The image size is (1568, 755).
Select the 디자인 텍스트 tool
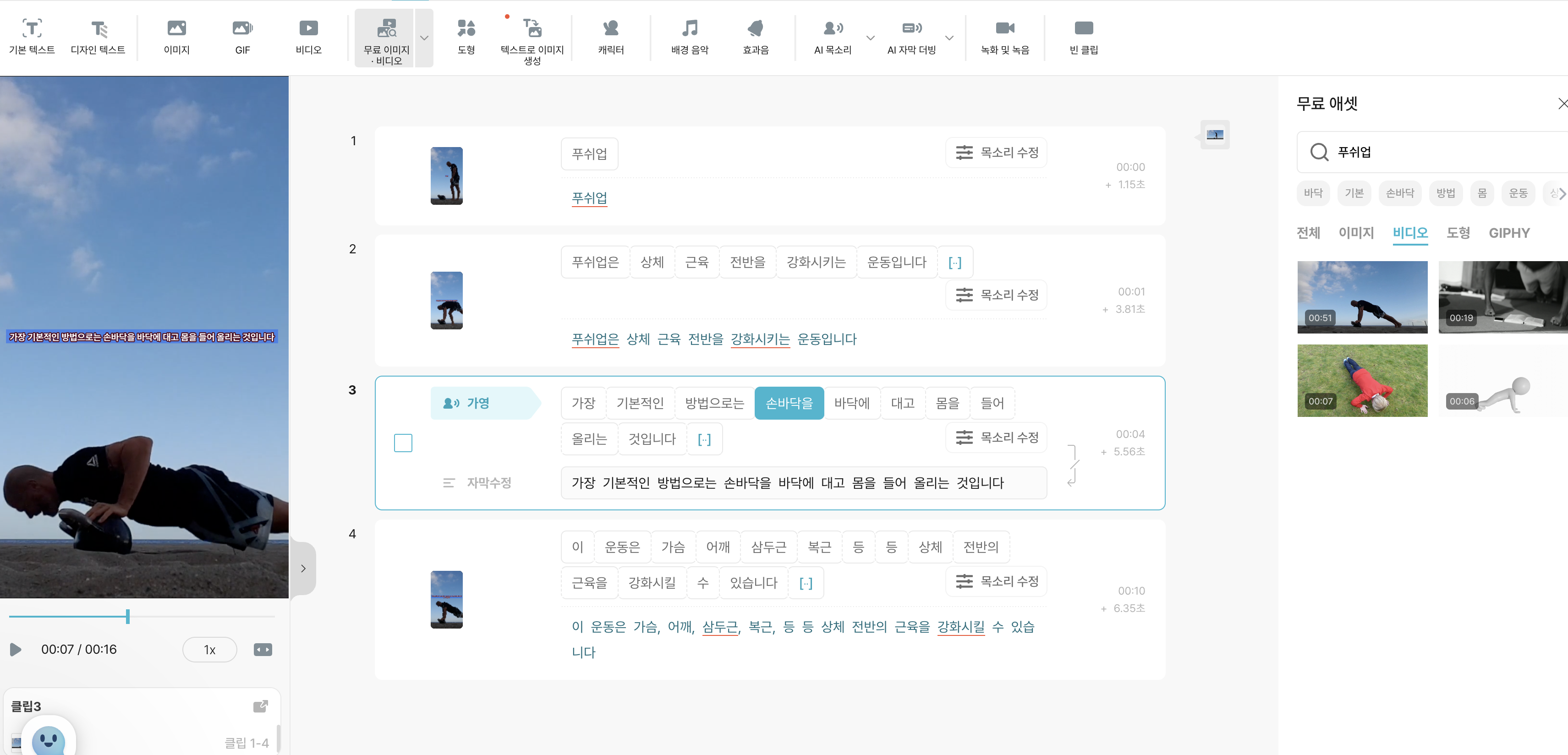[98, 37]
